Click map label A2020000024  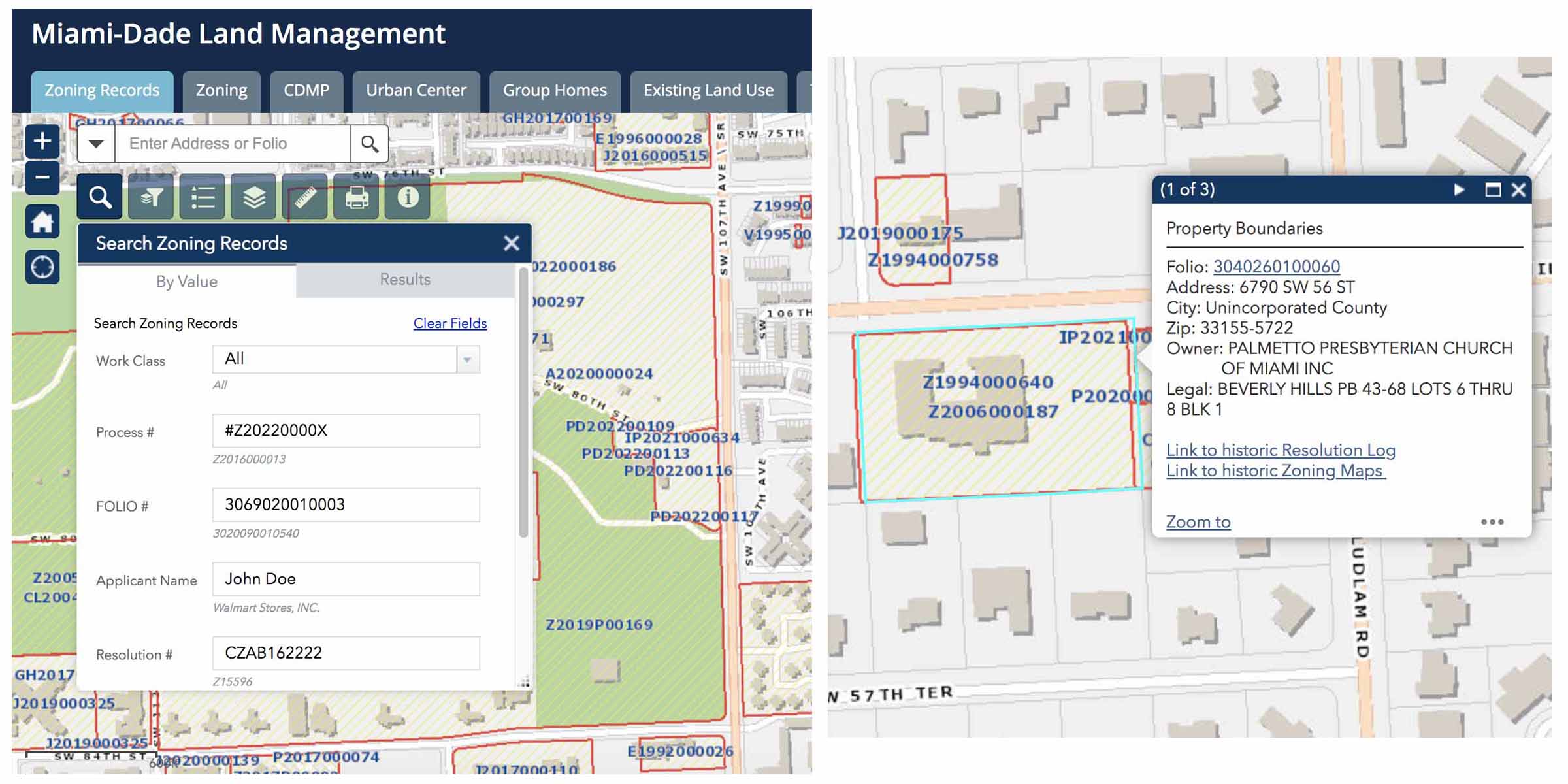(x=599, y=374)
